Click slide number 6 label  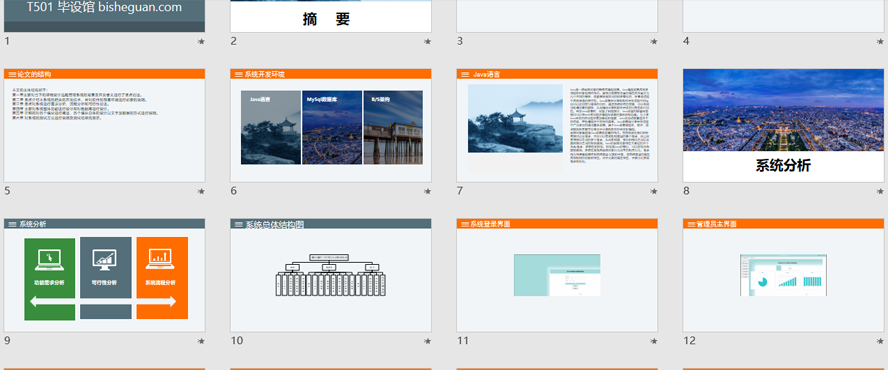[233, 191]
